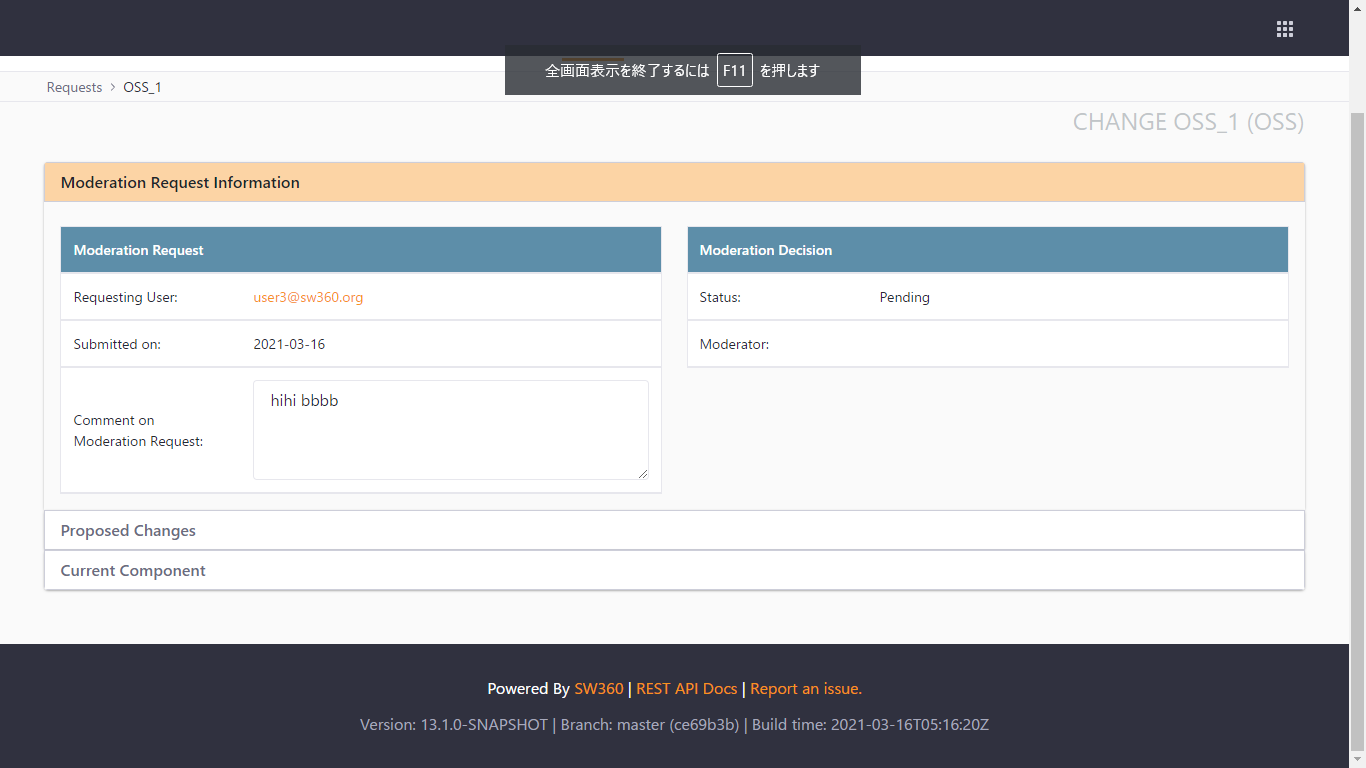Select the OS​S_1 breadcrumb item

[142, 87]
